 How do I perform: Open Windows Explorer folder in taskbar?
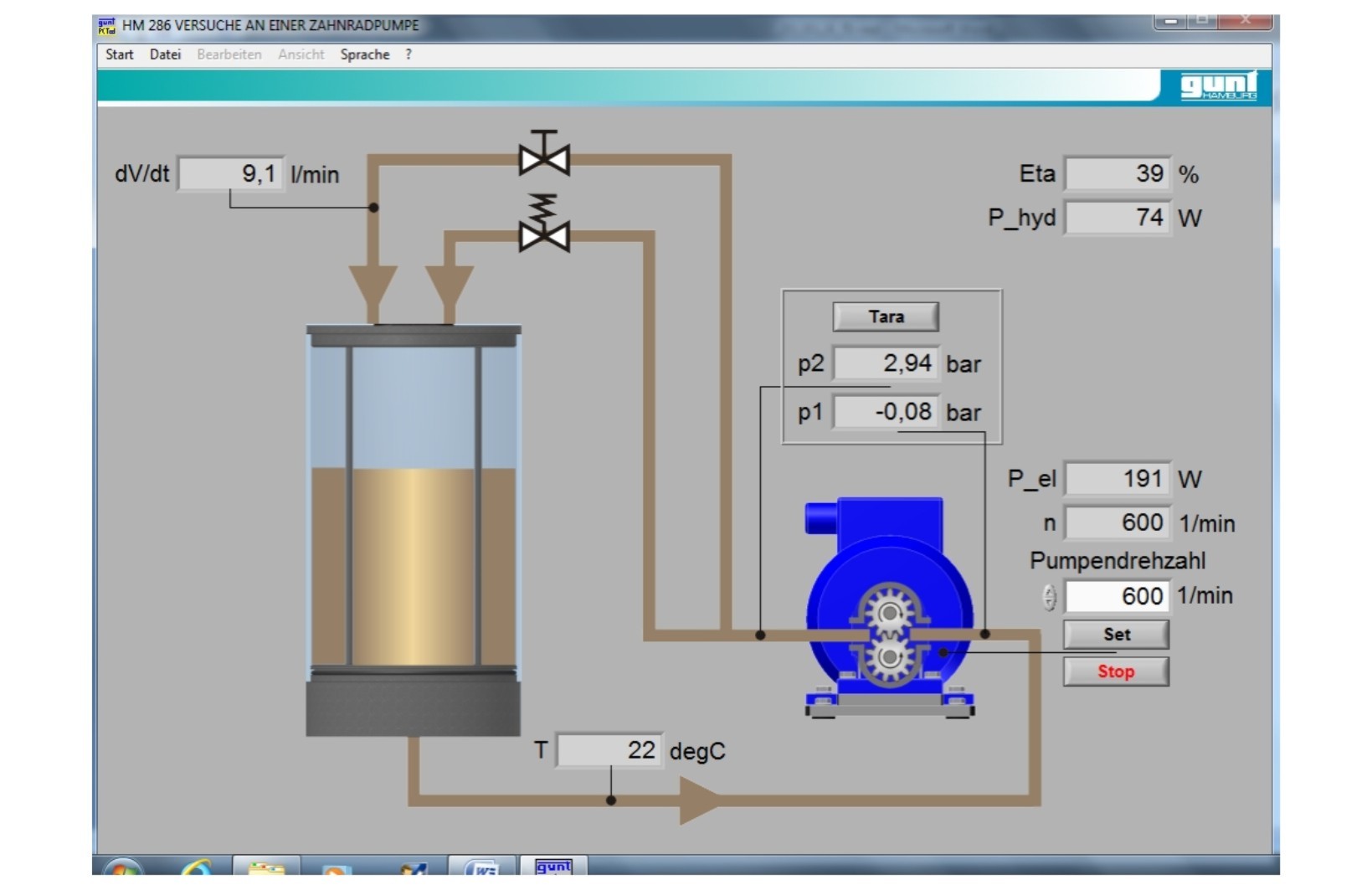click(266, 867)
